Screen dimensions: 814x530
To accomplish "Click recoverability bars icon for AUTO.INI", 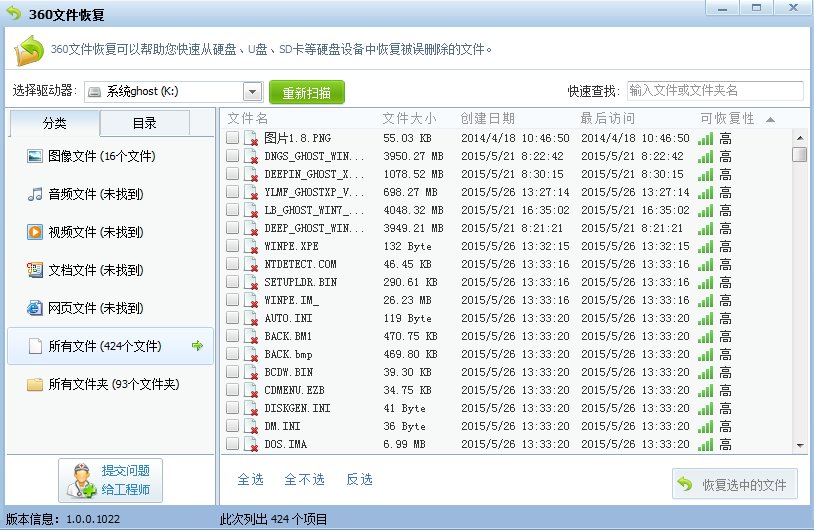I will (x=706, y=318).
